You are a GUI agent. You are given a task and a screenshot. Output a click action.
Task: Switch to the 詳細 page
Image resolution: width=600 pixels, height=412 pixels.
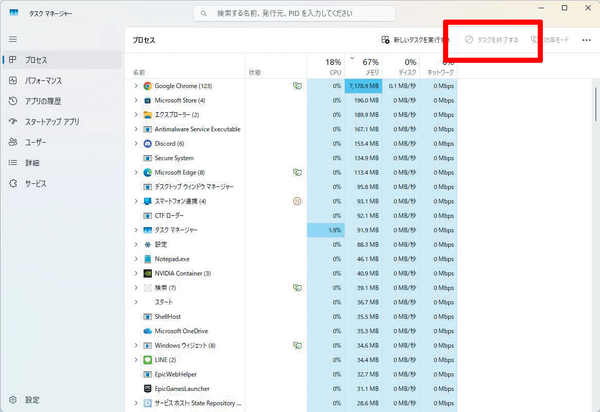(x=62, y=163)
